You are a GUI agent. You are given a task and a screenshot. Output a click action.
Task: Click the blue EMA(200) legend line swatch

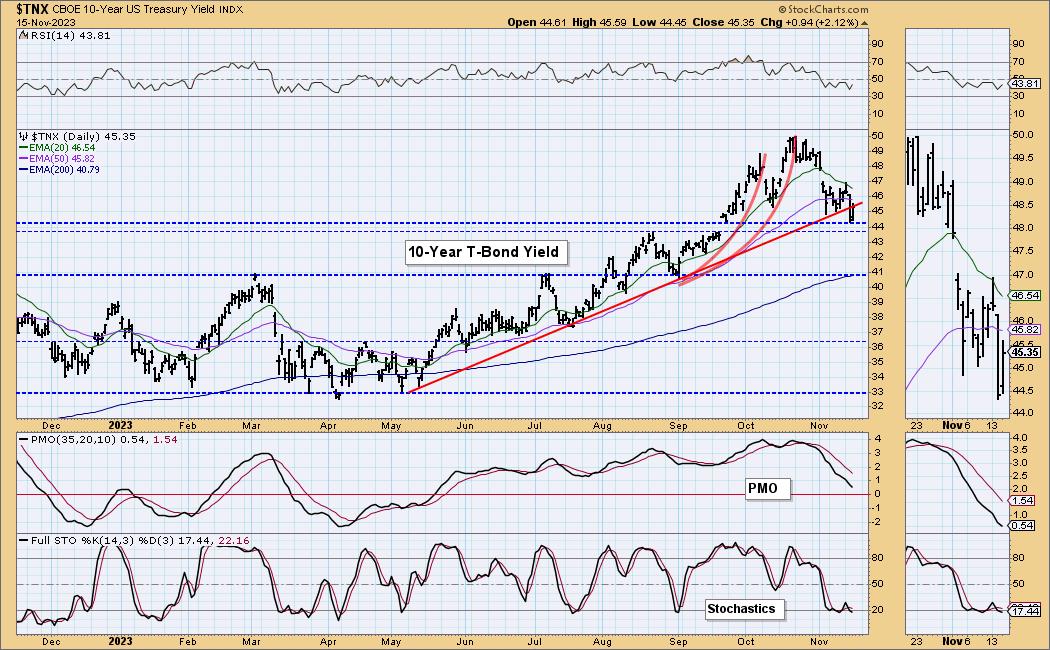[23, 170]
